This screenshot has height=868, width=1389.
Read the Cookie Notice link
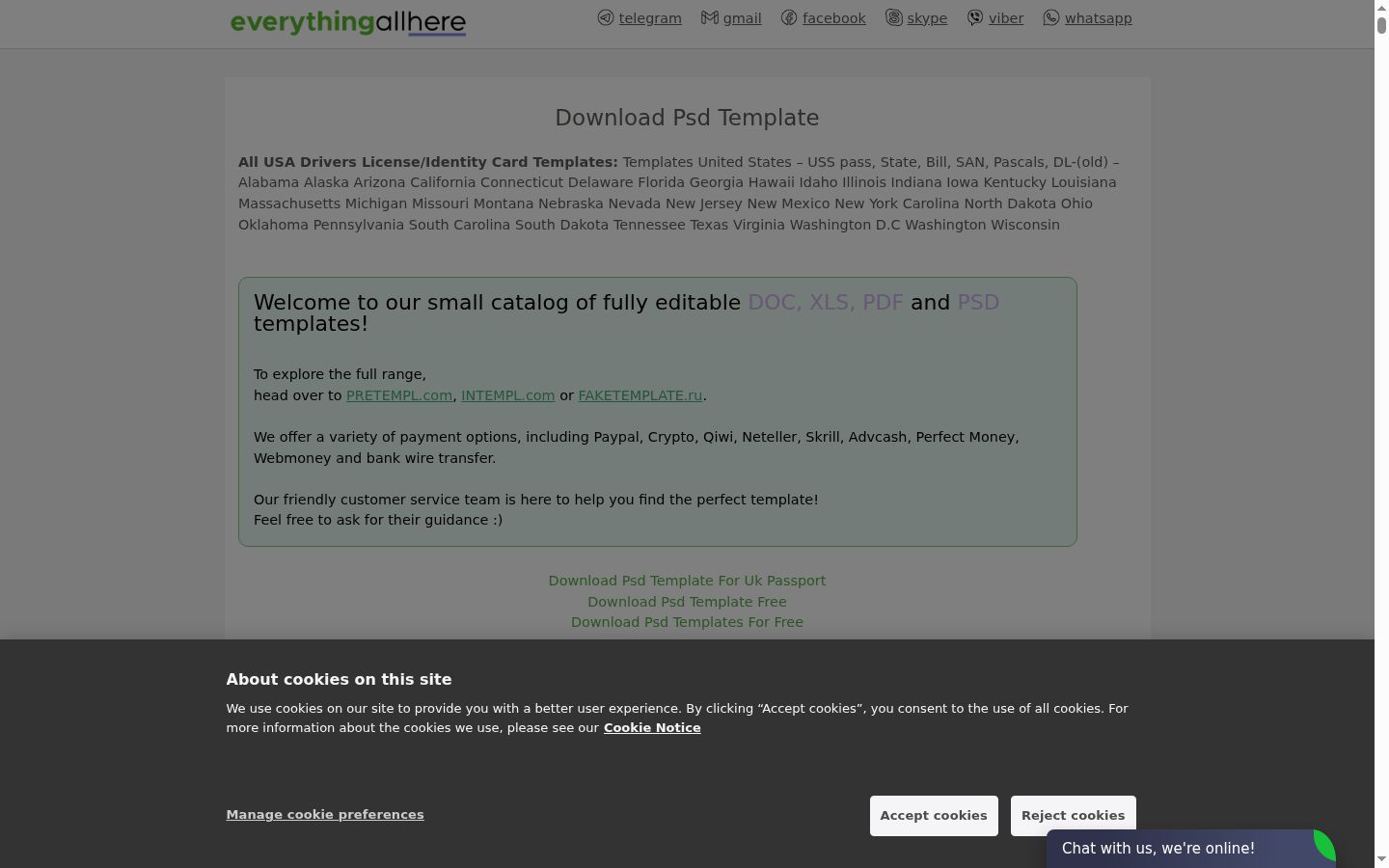pyautogui.click(x=652, y=728)
